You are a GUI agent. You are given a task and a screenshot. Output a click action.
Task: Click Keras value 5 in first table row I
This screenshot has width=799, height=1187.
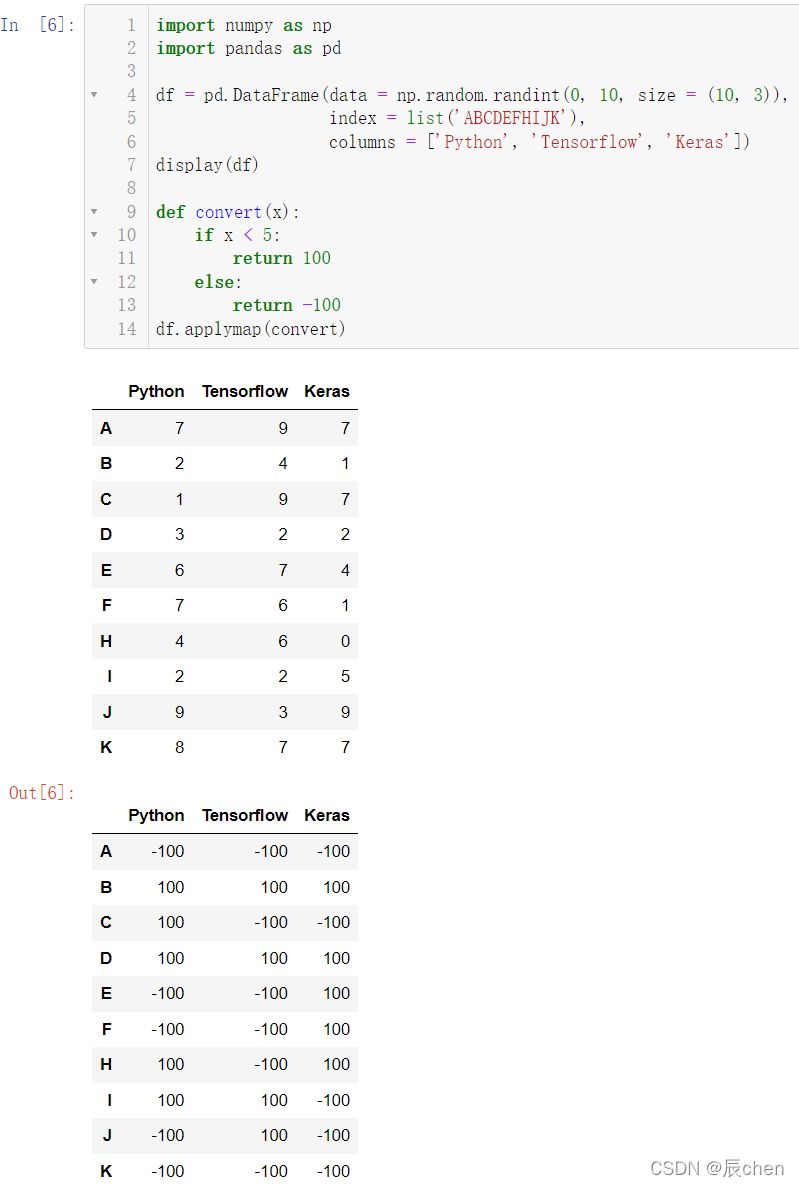pos(345,676)
